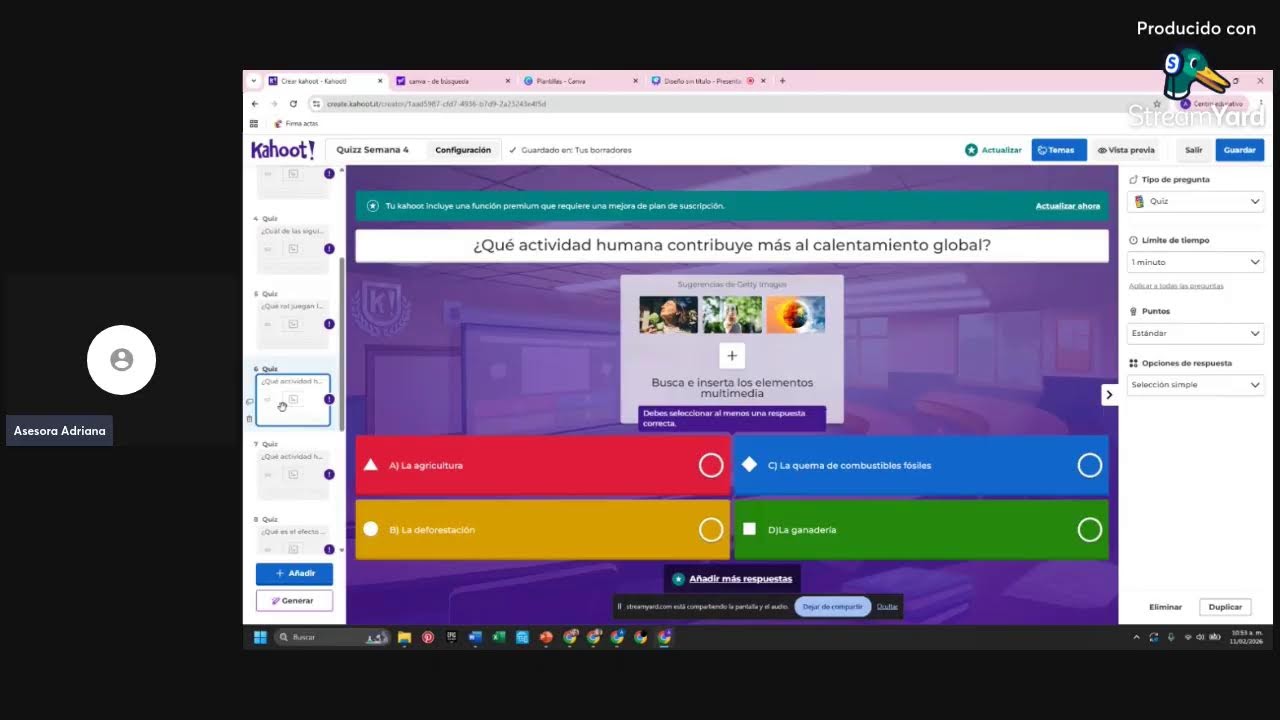Open the Opciones de respuesta dropdown
Viewport: 1280px width, 720px height.
1195,385
